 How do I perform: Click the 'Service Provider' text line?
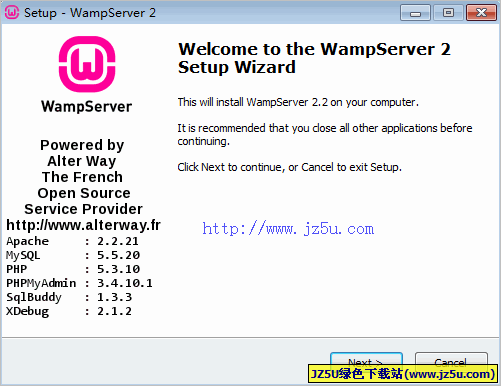pos(83,209)
